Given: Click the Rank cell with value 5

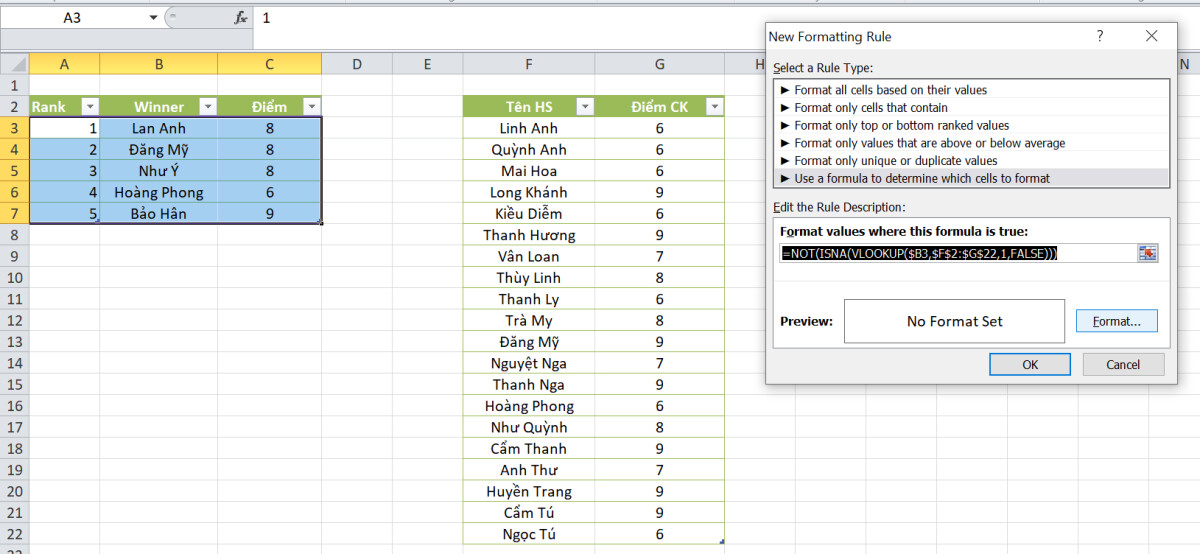Looking at the screenshot, I should (65, 213).
